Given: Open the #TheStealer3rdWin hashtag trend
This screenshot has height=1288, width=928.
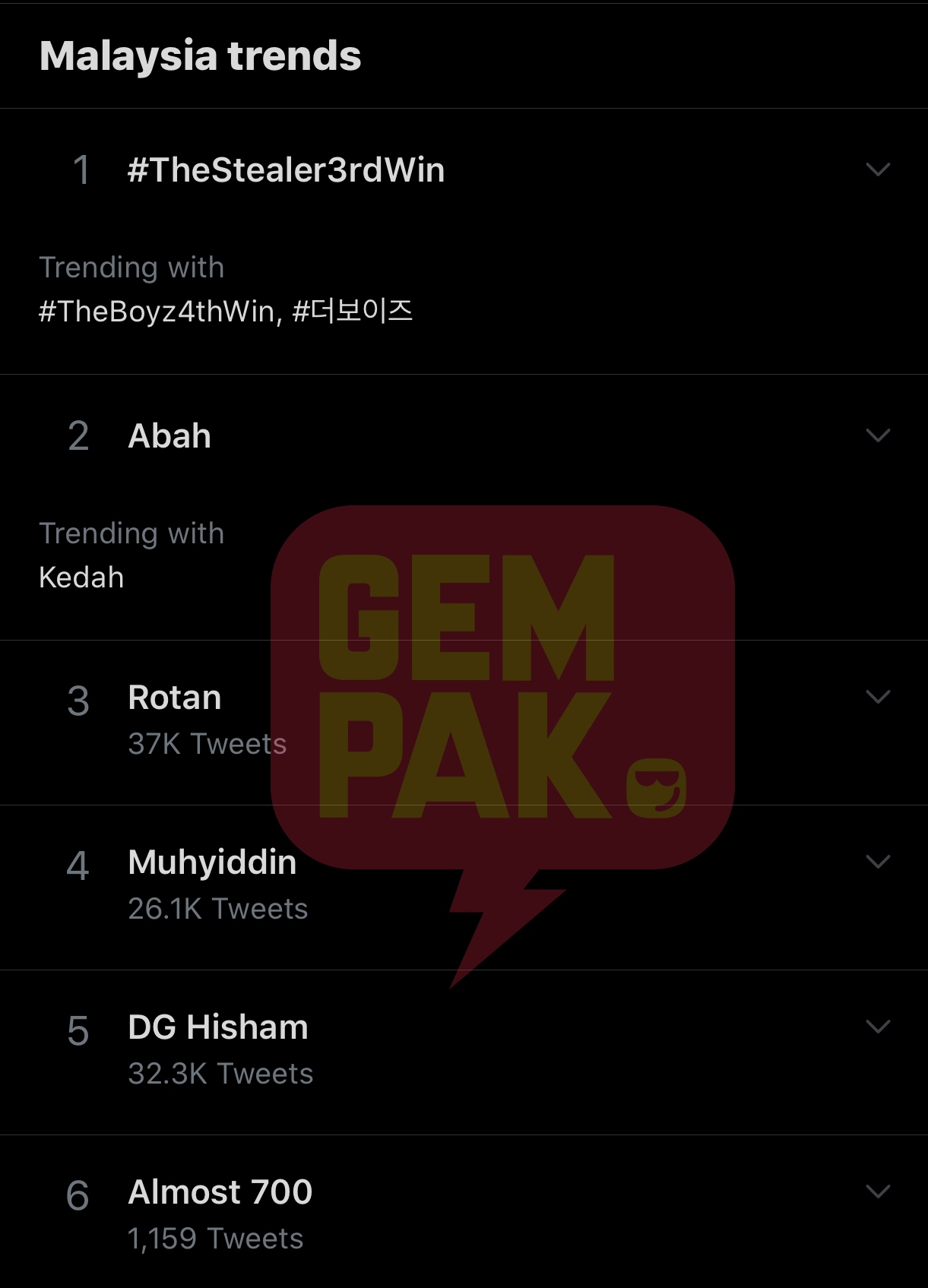Looking at the screenshot, I should 286,169.
